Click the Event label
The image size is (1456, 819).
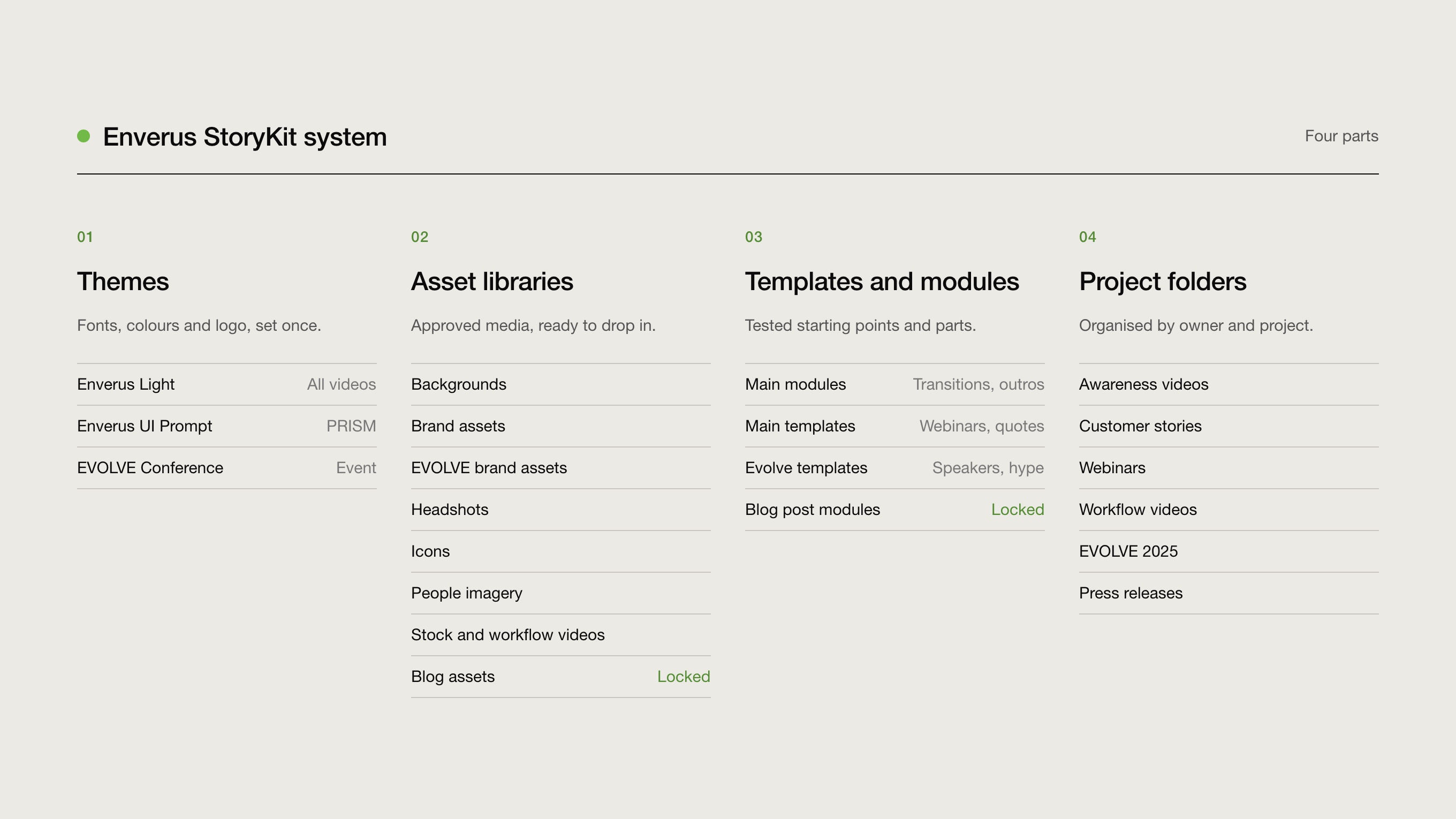point(356,468)
